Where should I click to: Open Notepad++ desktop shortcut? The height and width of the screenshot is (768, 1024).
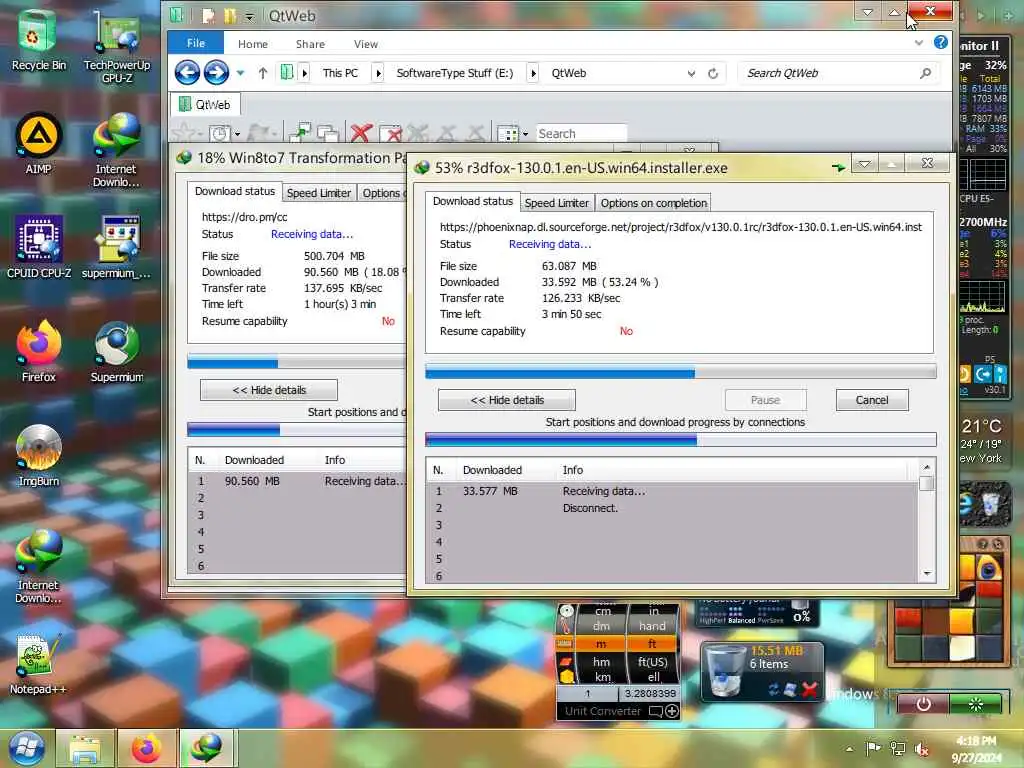coord(38,664)
